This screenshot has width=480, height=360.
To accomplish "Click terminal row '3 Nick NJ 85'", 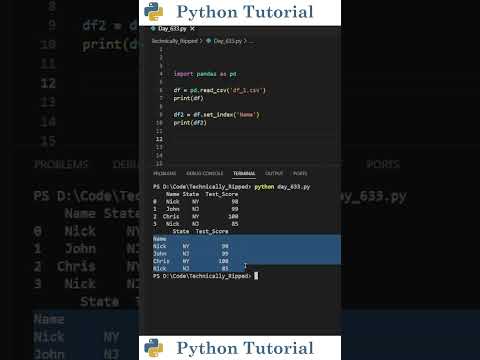I will [196, 224].
